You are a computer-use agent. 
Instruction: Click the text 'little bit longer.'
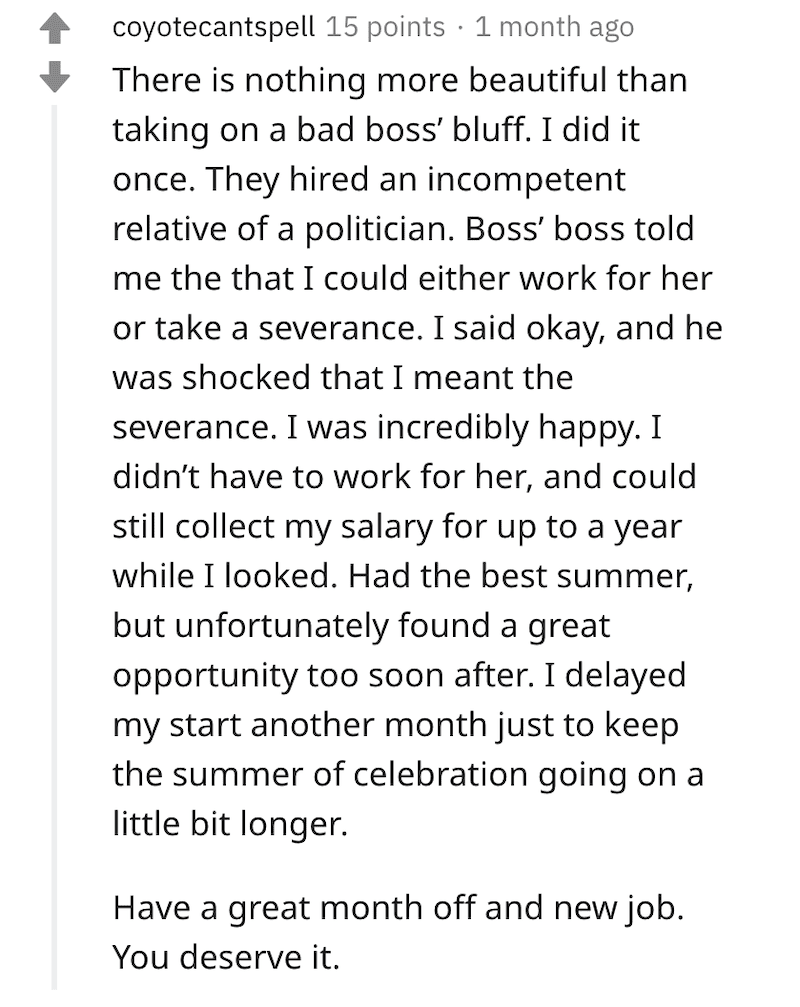click(x=230, y=824)
